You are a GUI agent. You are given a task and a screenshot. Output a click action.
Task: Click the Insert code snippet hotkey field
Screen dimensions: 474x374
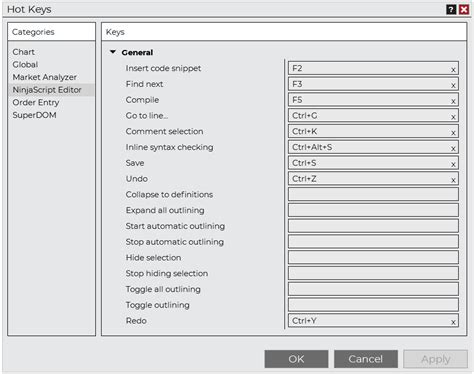[373, 68]
